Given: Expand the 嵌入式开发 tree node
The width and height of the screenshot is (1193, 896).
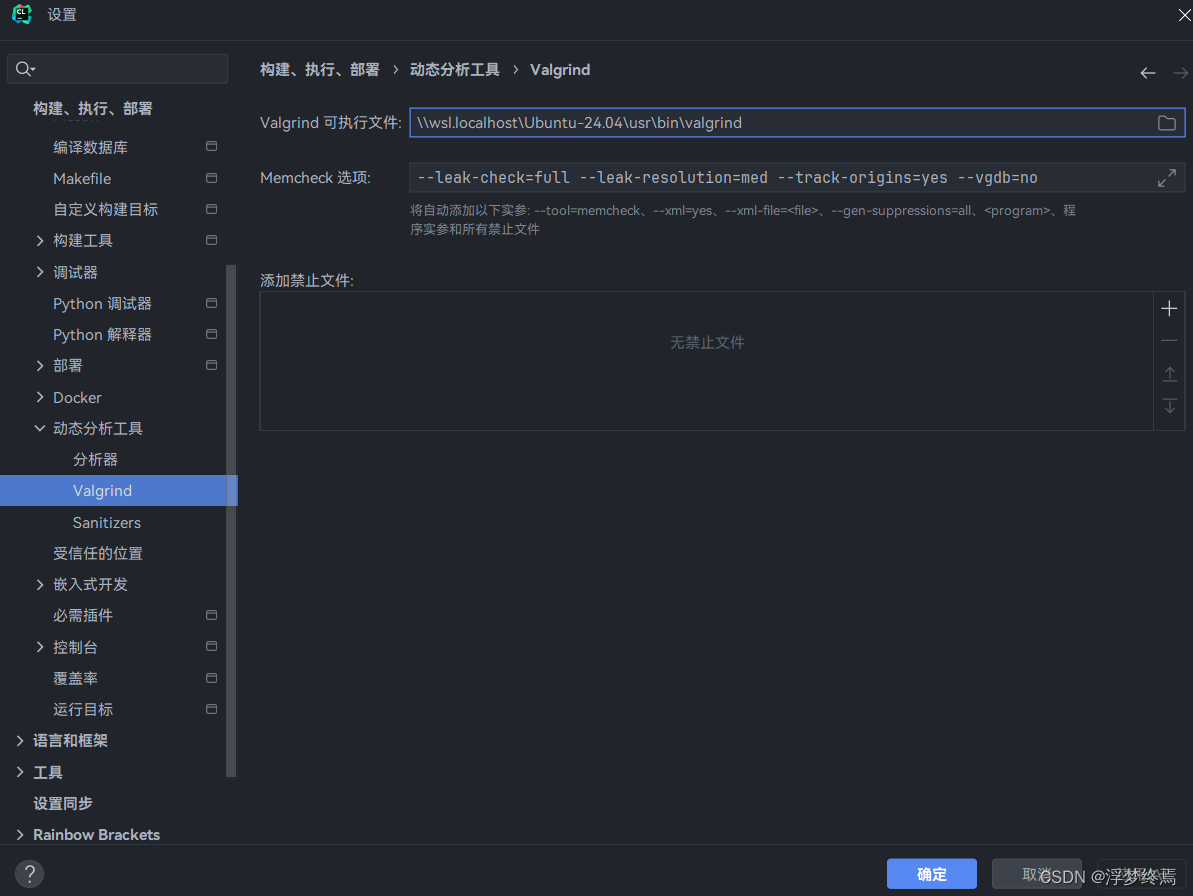Looking at the screenshot, I should [x=40, y=584].
